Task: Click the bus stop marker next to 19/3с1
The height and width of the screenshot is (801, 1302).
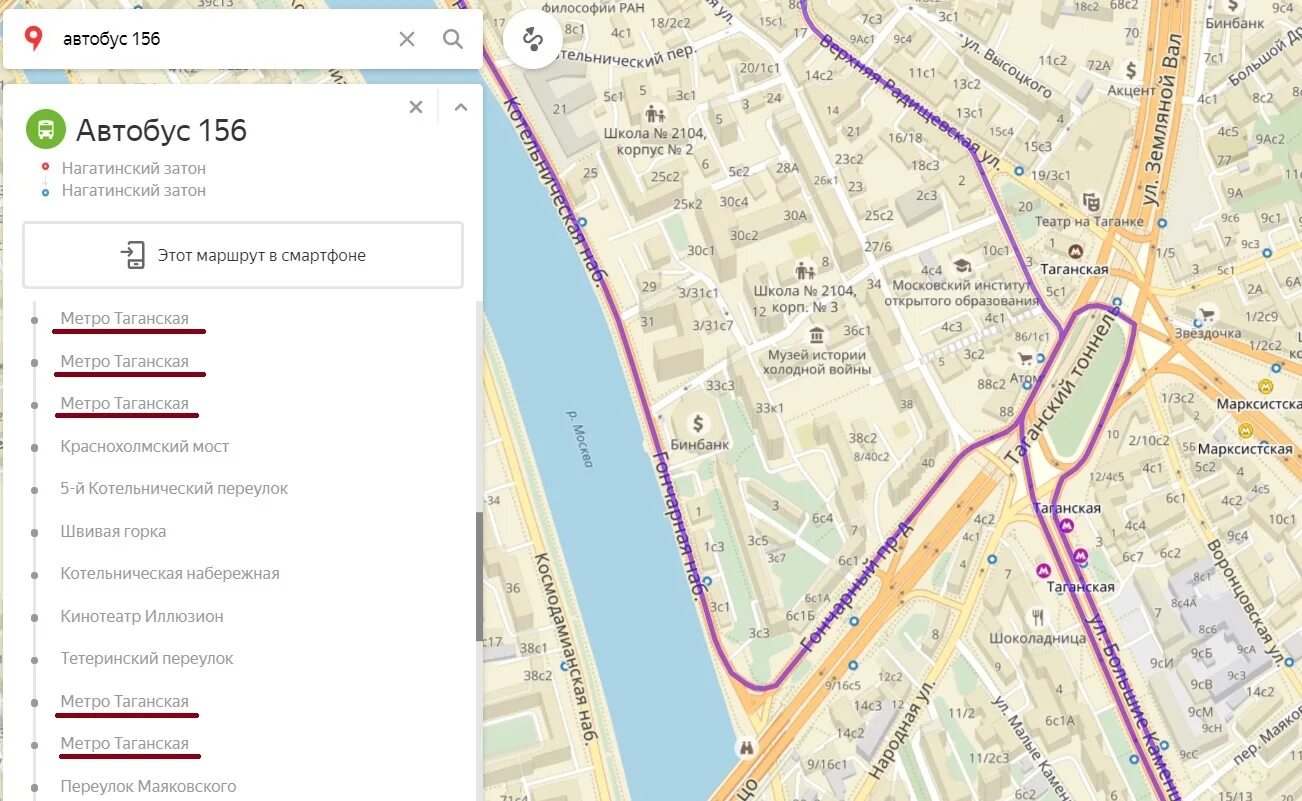Action: click(1019, 170)
